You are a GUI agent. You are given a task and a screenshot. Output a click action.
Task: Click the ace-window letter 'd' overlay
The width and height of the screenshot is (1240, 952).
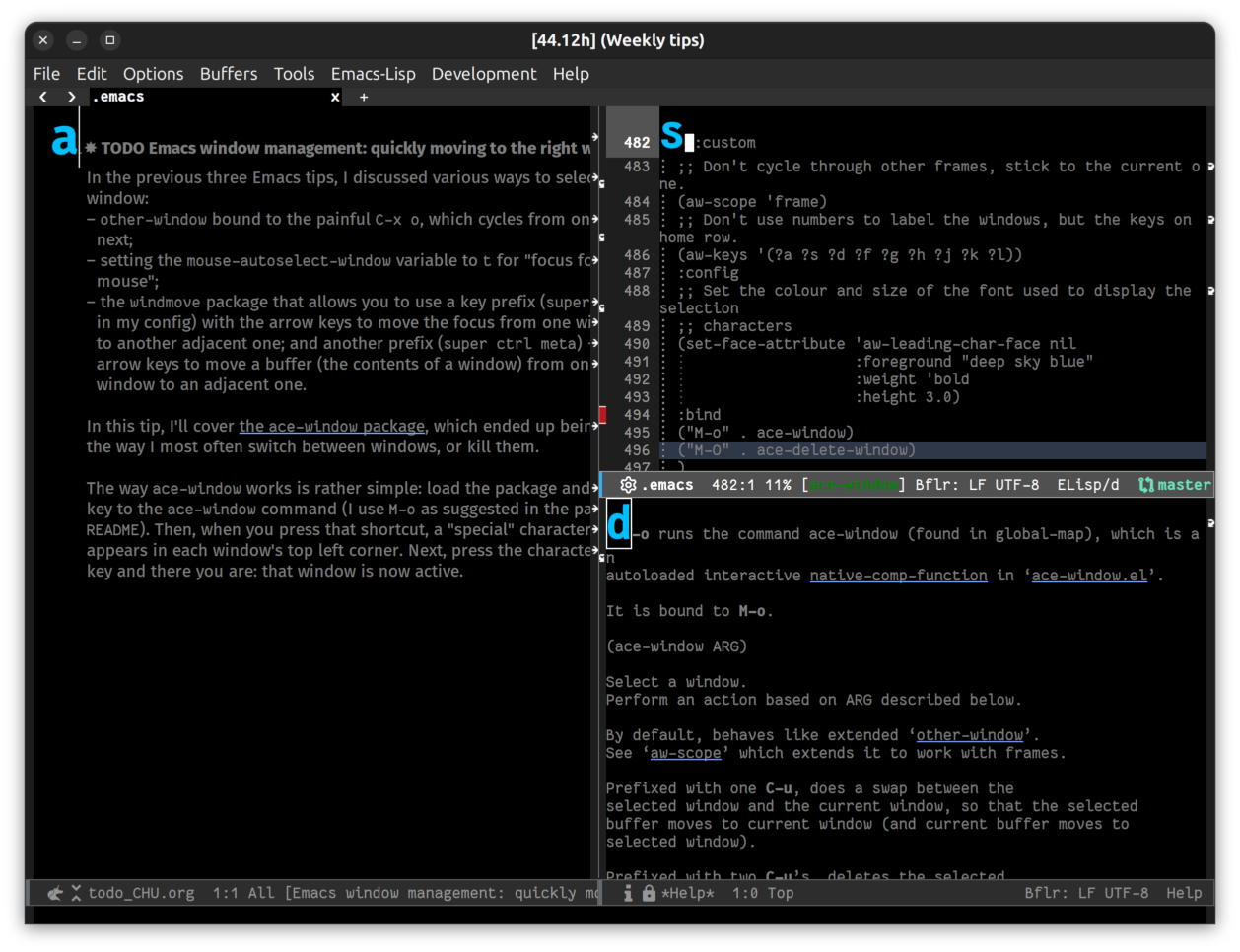tap(619, 523)
